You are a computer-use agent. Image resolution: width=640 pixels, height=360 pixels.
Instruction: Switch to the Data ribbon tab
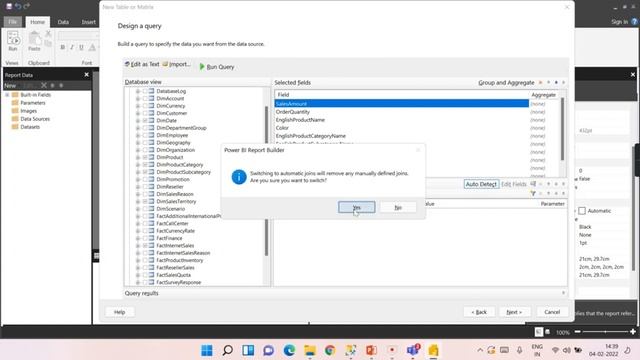point(63,22)
